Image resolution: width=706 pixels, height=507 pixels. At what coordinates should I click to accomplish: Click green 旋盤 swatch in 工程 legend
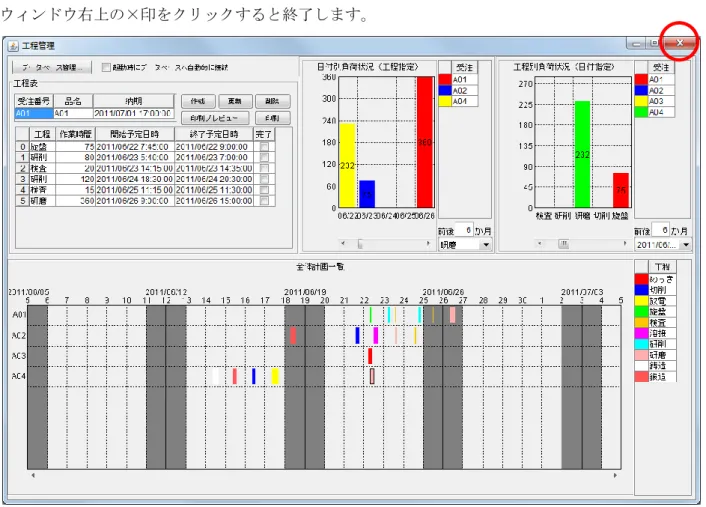tap(642, 312)
